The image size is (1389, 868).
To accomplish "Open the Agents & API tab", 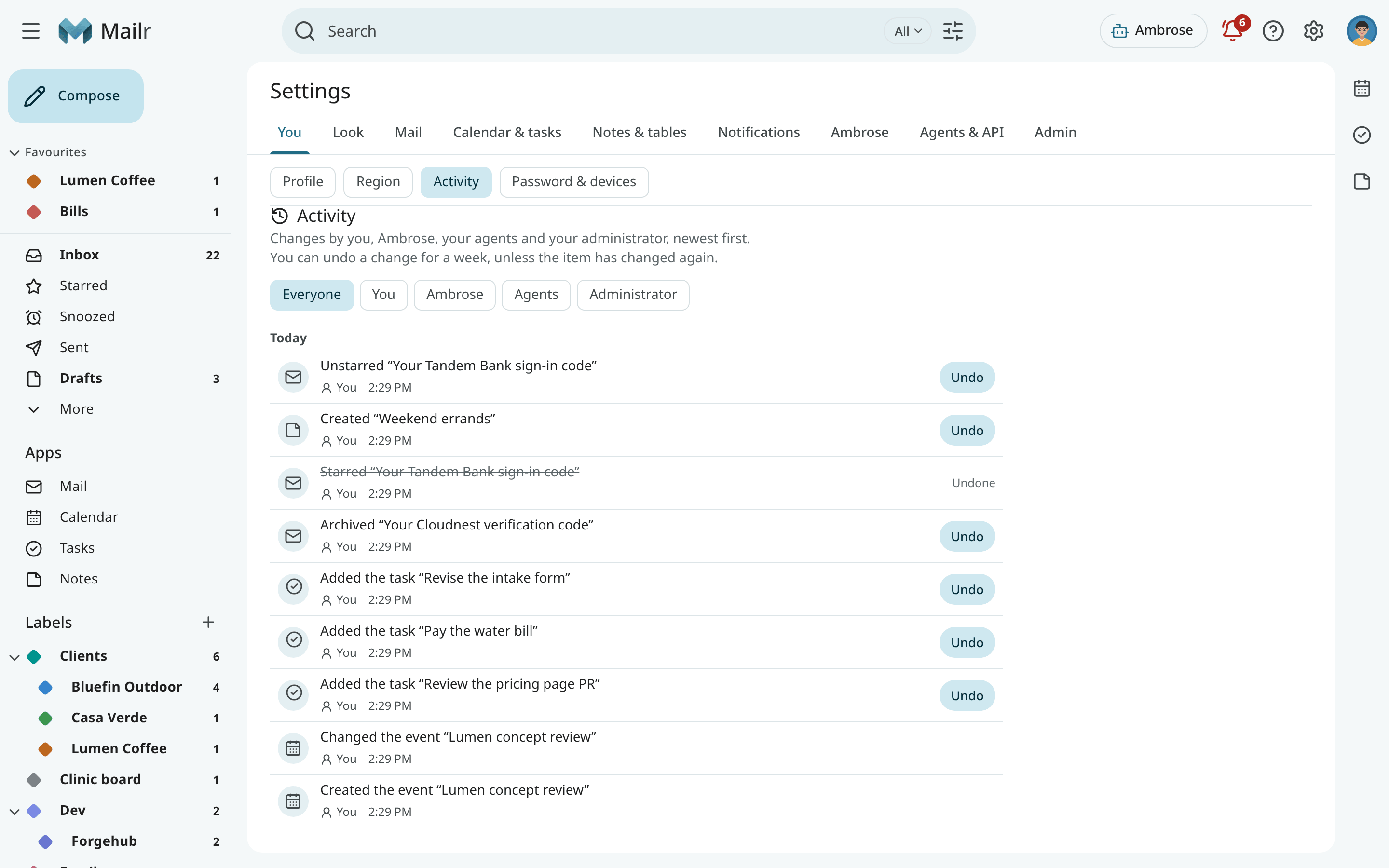I will [x=961, y=133].
